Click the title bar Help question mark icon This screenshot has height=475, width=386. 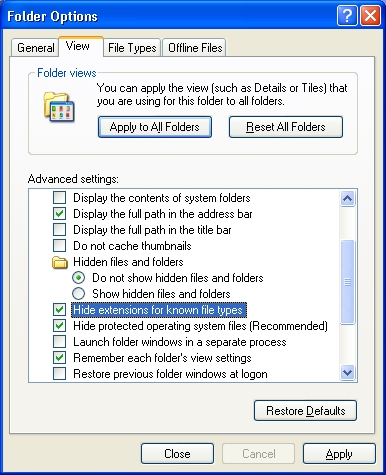pyautogui.click(x=347, y=15)
